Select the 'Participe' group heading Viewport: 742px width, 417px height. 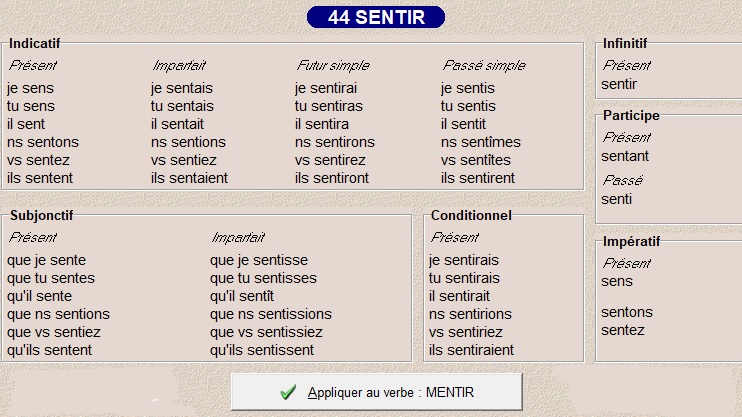click(631, 116)
